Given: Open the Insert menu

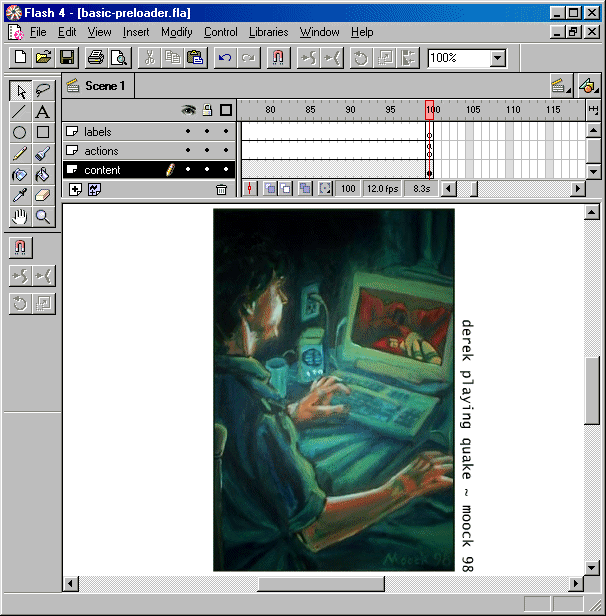Looking at the screenshot, I should pos(136,32).
